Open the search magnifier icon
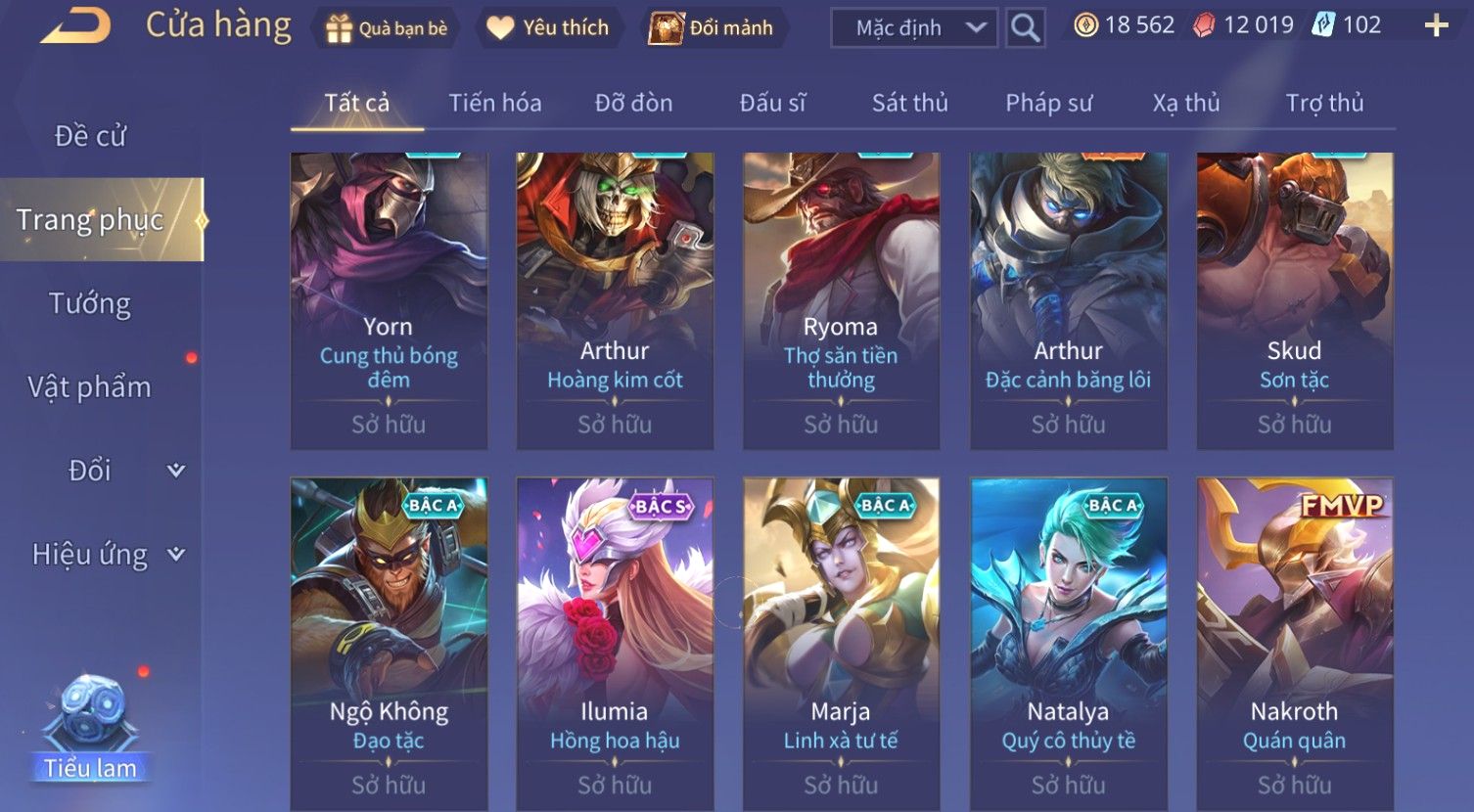 pyautogui.click(x=1025, y=27)
